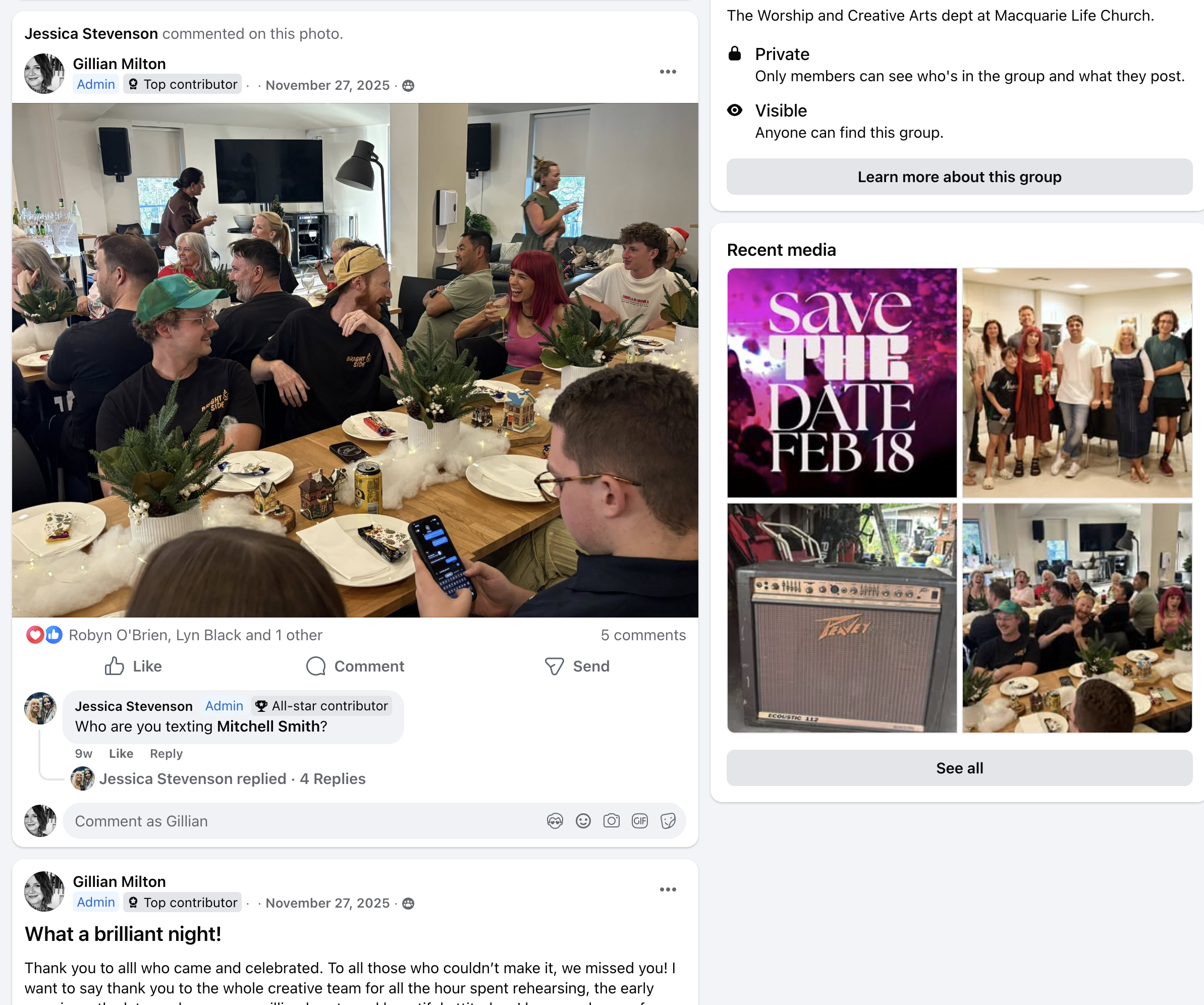The height and width of the screenshot is (1005, 1204).
Task: Open the three-dots menu on photo post
Action: click(x=668, y=72)
